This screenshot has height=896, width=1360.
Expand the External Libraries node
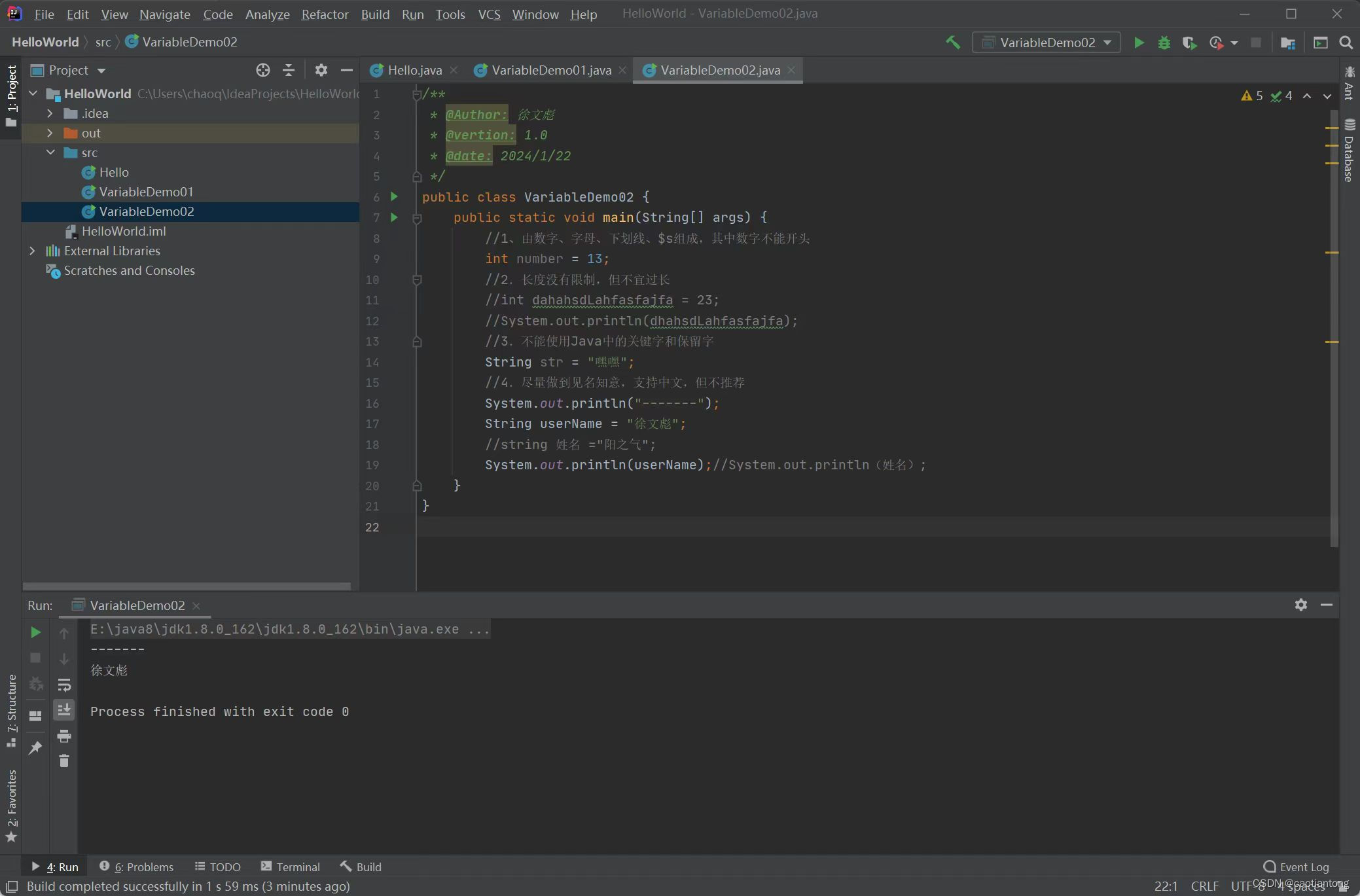coord(32,251)
